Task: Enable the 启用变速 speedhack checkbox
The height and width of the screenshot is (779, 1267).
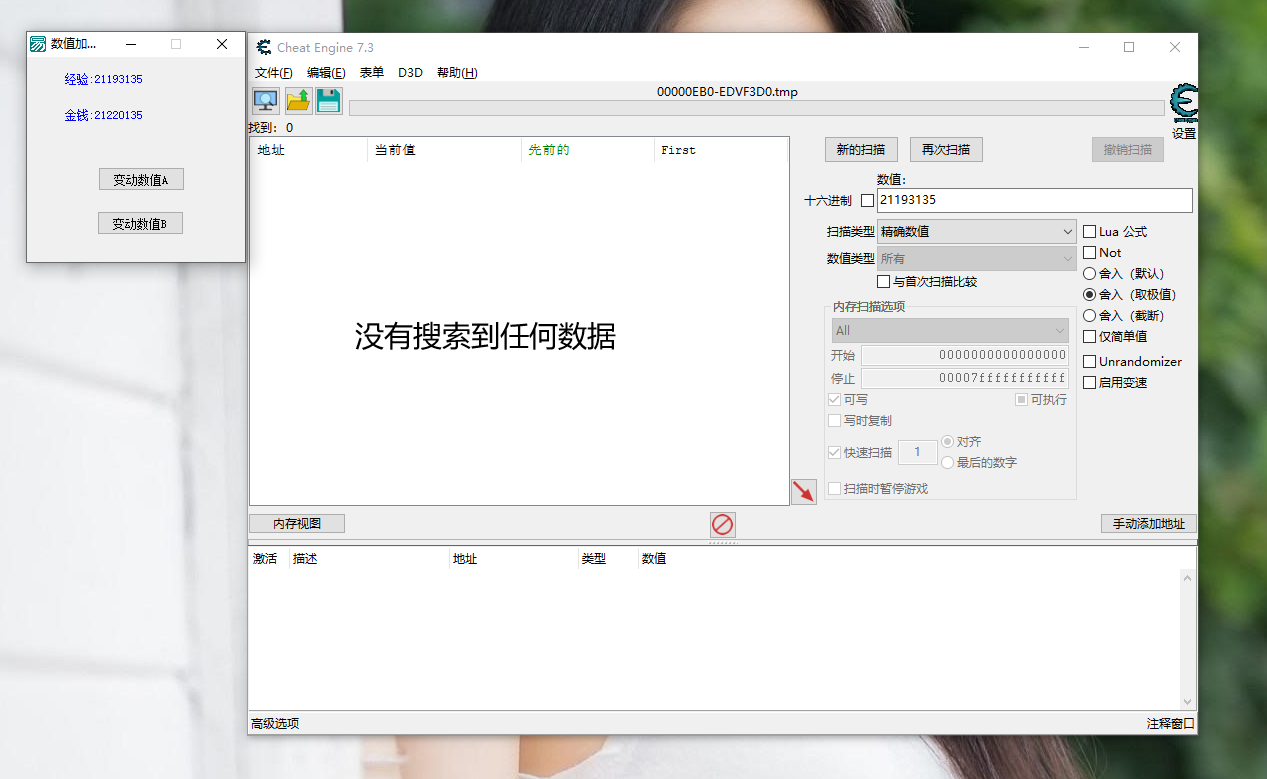Action: [x=1090, y=382]
